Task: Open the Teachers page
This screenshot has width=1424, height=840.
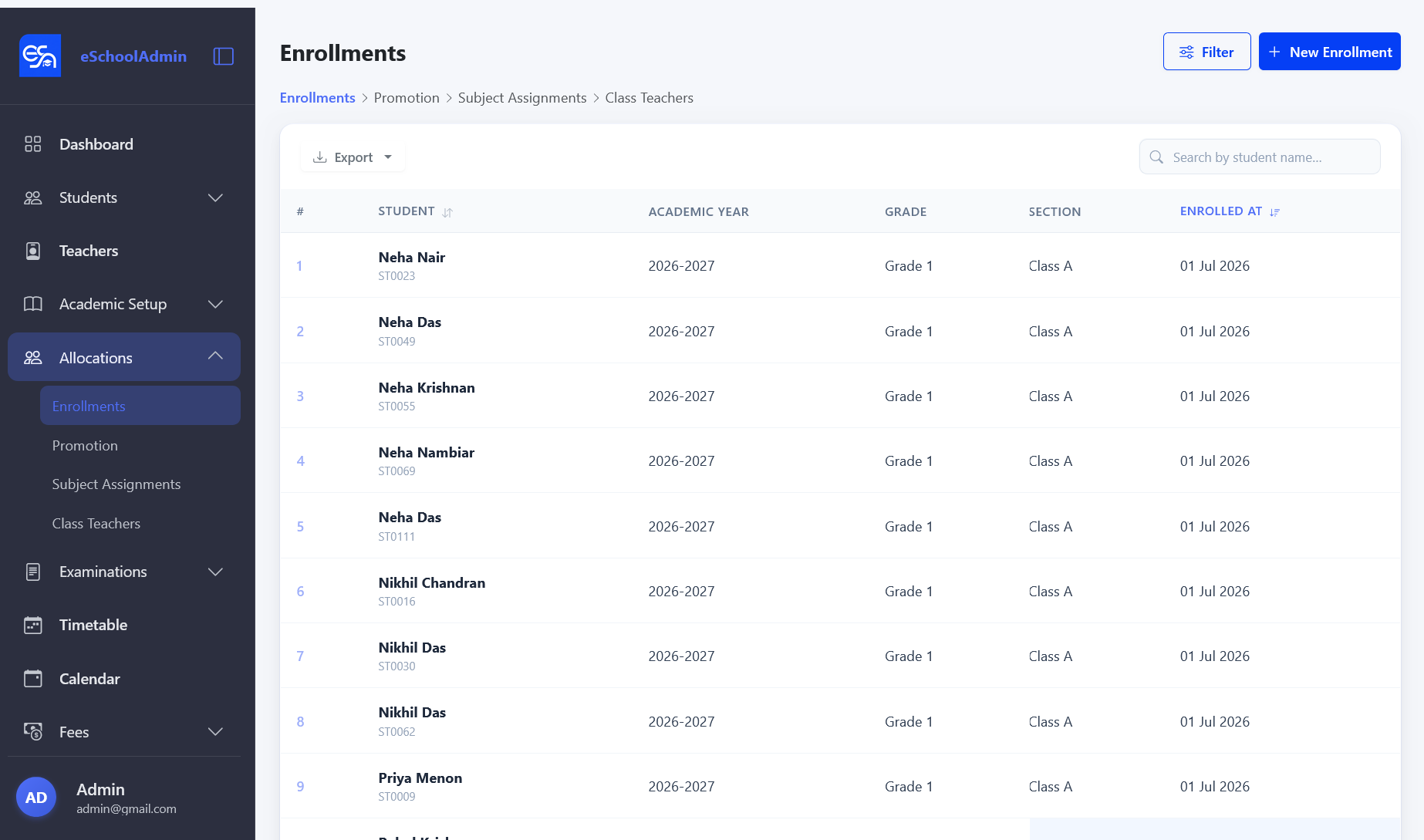Action: [x=89, y=251]
